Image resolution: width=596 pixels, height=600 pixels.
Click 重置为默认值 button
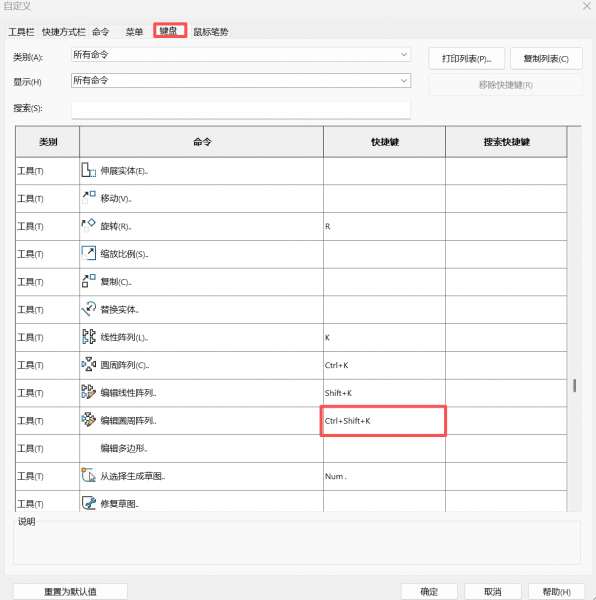pyautogui.click(x=70, y=591)
